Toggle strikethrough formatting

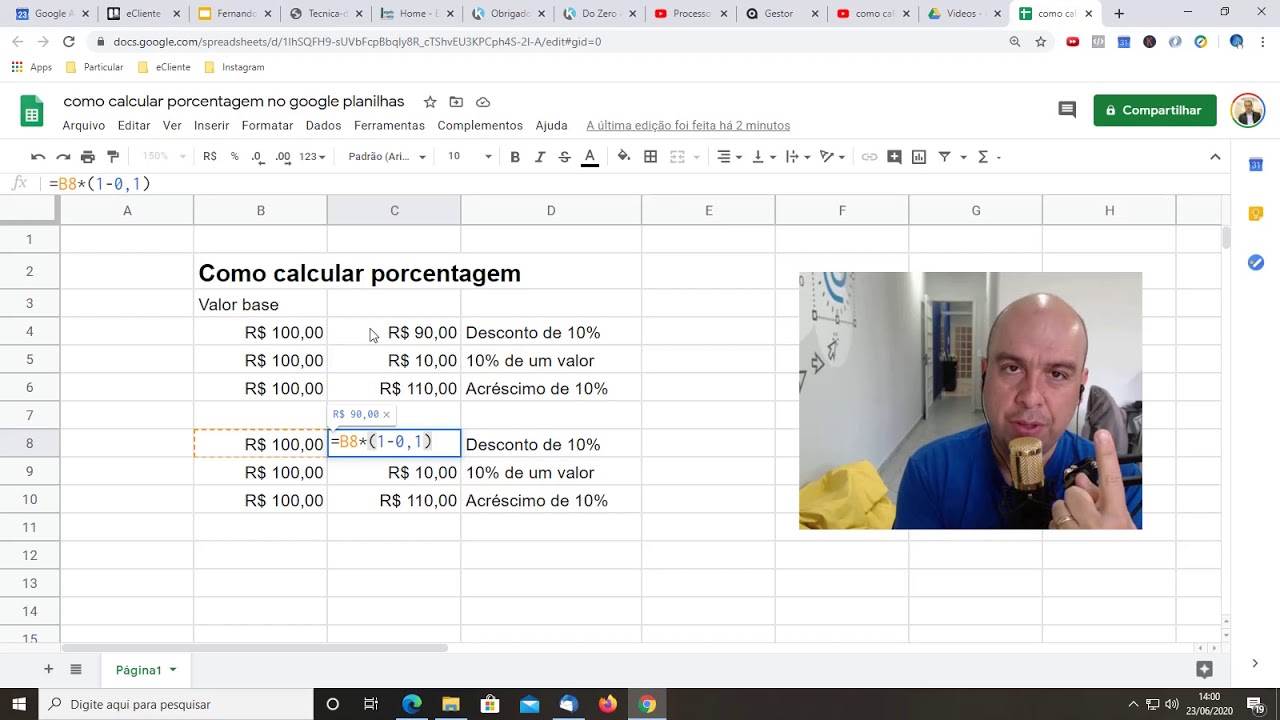coord(564,157)
